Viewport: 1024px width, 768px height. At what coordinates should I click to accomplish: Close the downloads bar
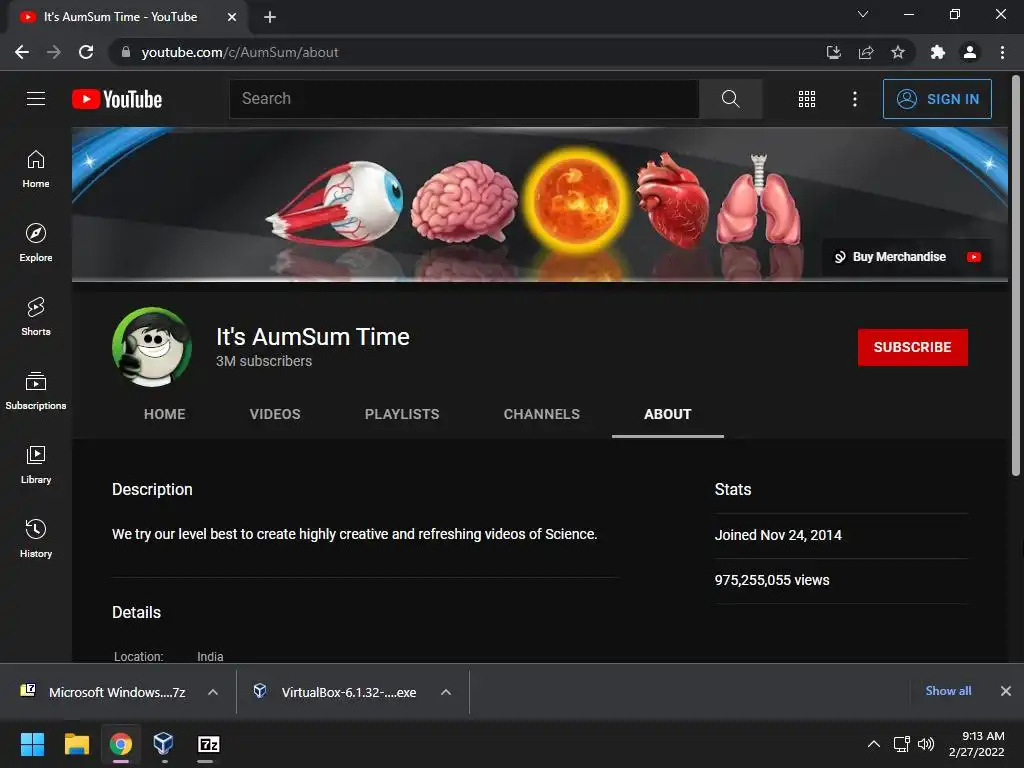point(1006,691)
